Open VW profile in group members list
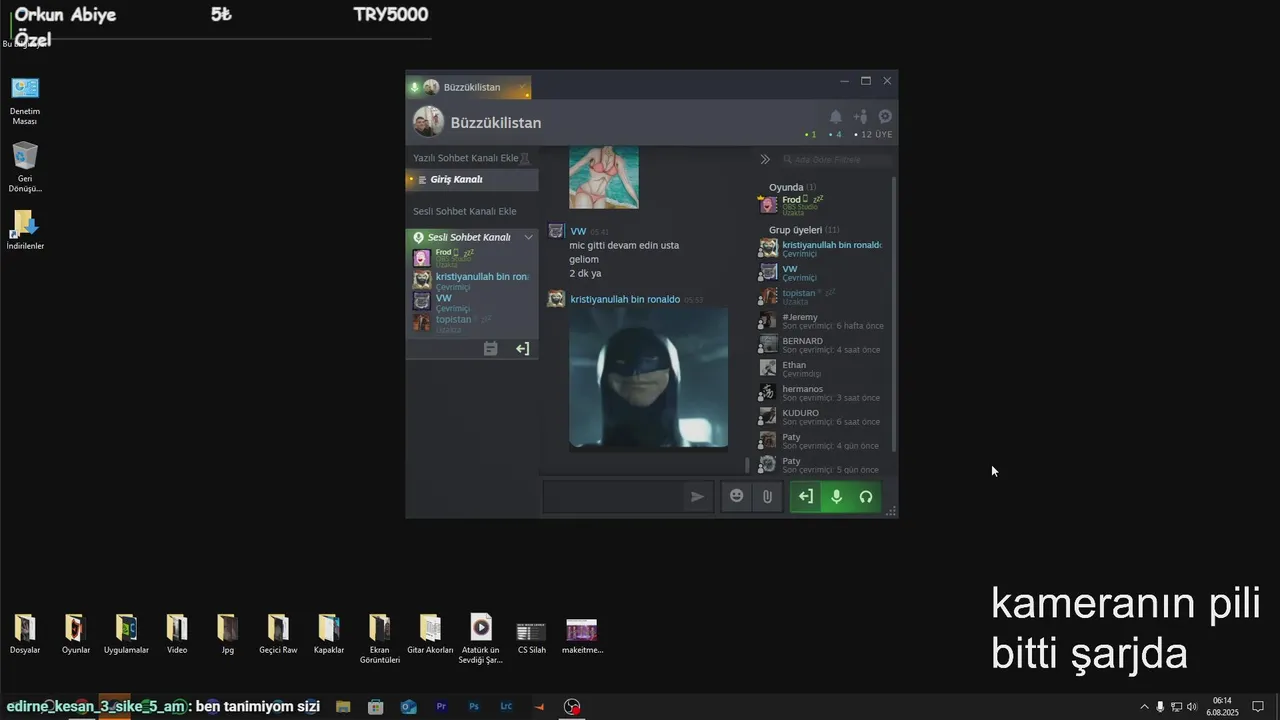This screenshot has height=720, width=1280. click(x=825, y=272)
